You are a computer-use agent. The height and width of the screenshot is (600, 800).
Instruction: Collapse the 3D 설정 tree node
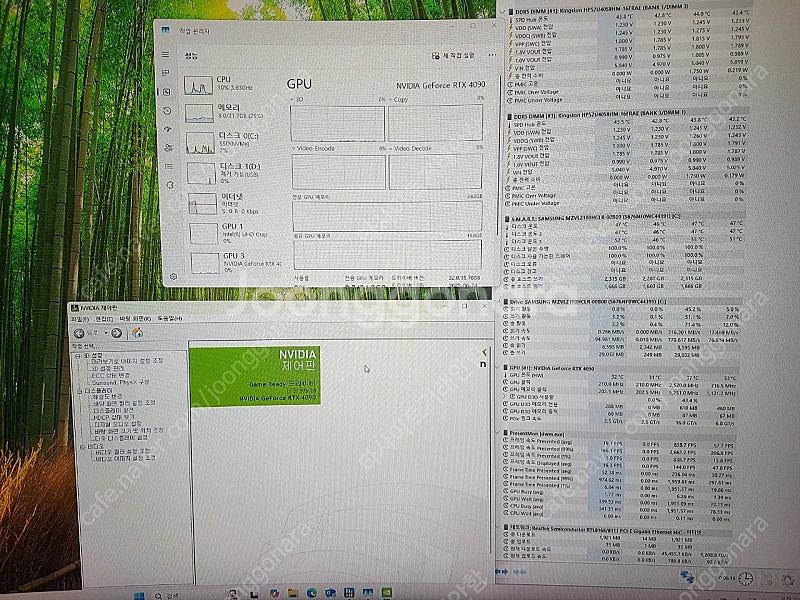click(x=78, y=356)
